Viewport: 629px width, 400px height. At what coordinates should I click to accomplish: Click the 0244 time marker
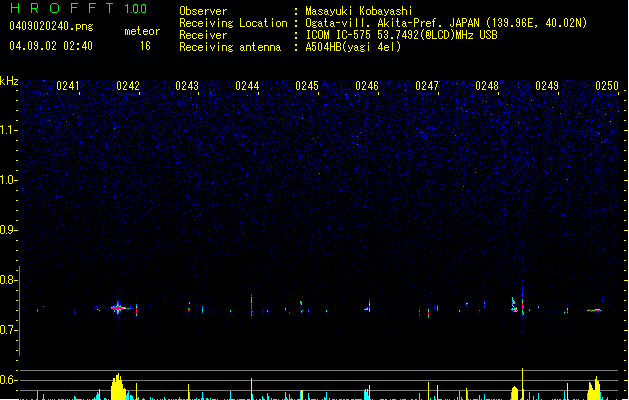click(247, 86)
